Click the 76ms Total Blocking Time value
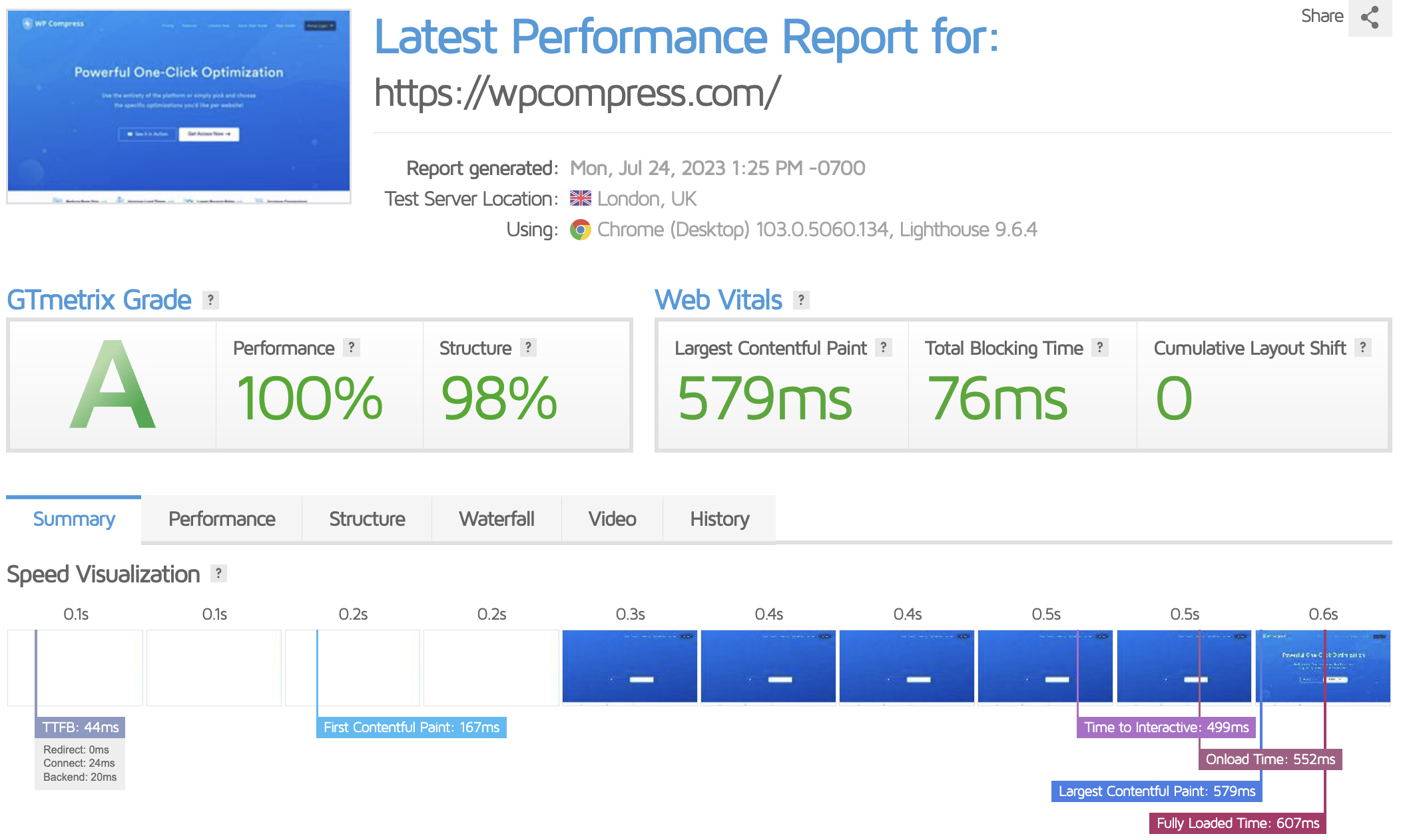Screen dimensions: 1405x840 point(997,399)
